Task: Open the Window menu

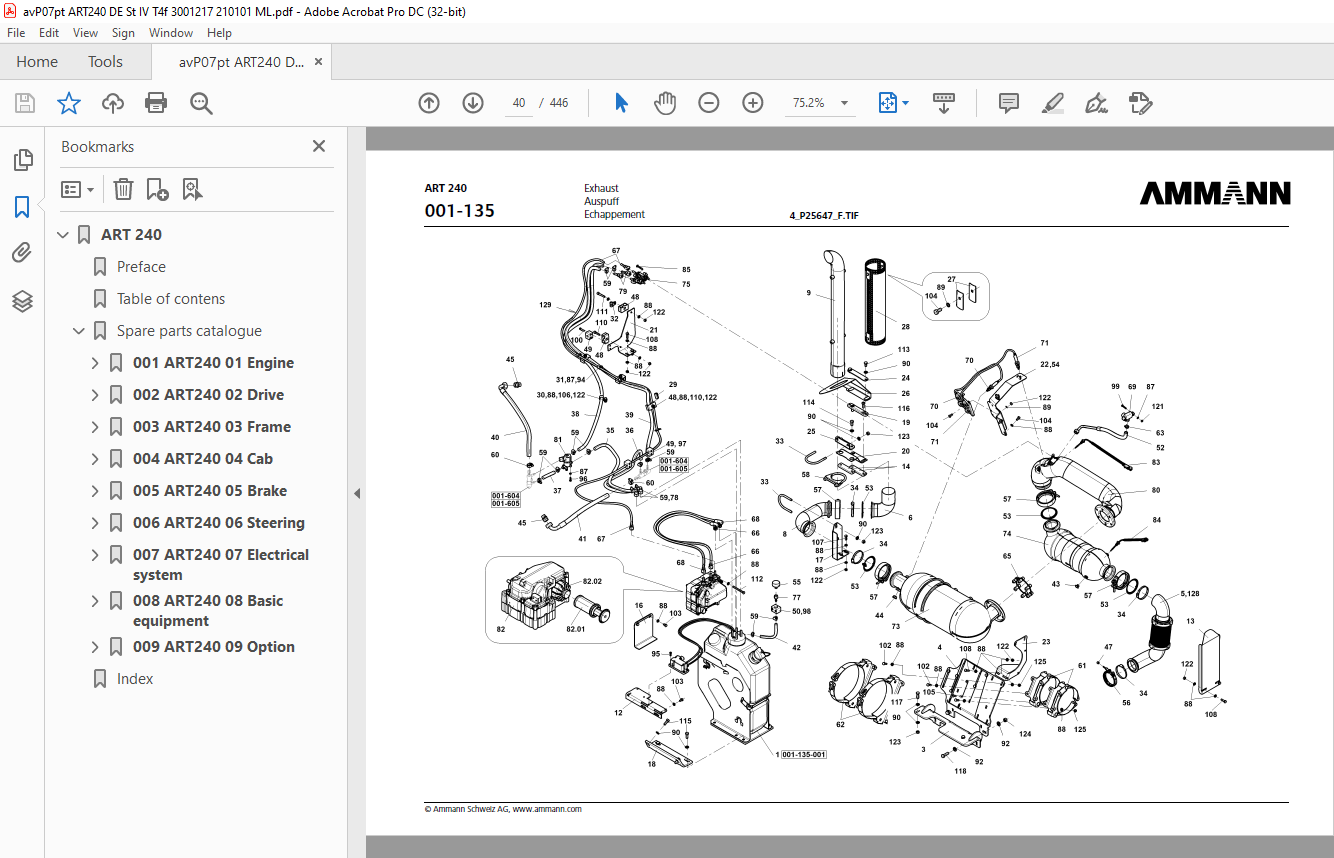Action: pos(171,33)
